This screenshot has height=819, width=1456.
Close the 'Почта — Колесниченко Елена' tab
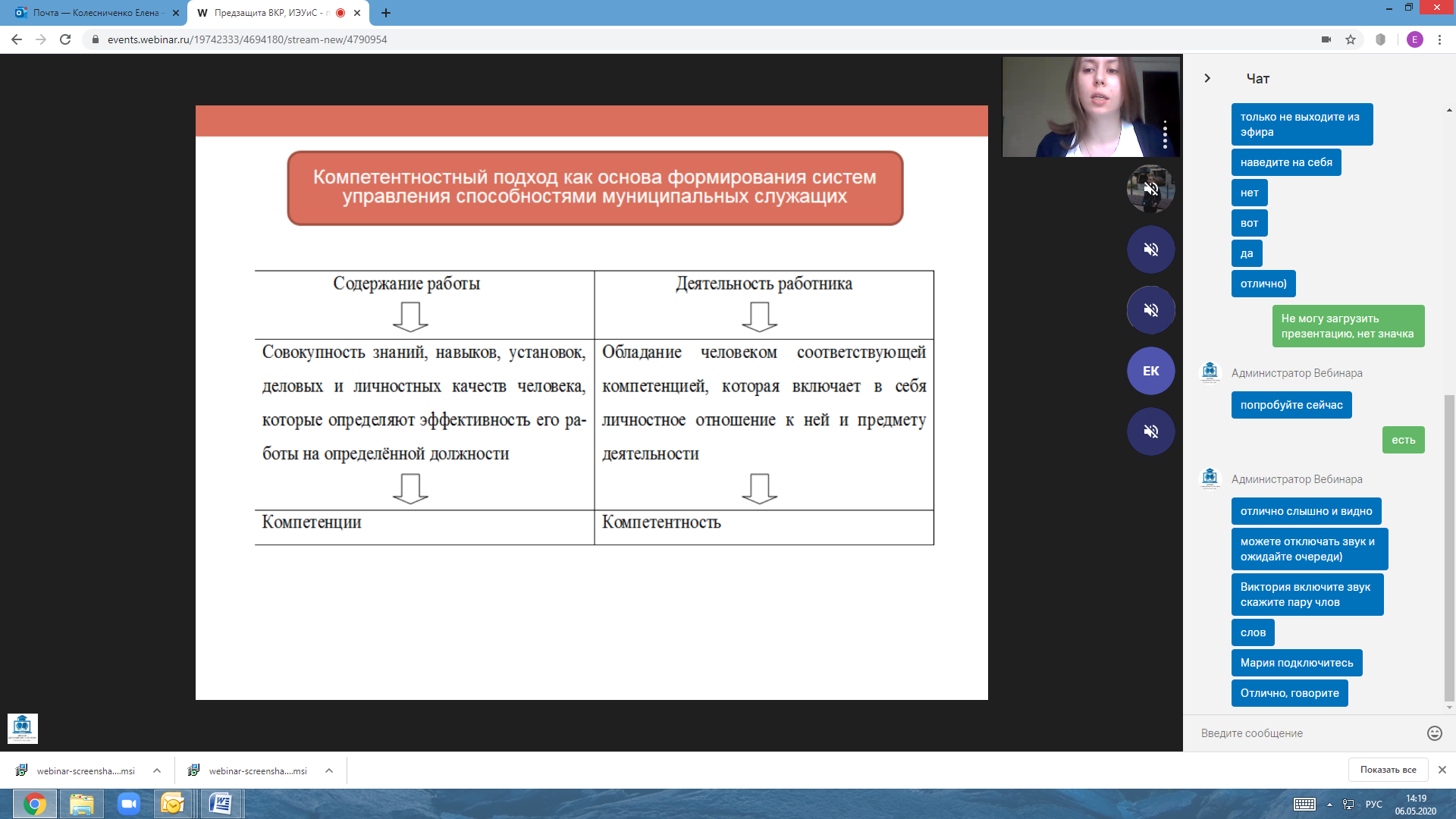pyautogui.click(x=176, y=13)
